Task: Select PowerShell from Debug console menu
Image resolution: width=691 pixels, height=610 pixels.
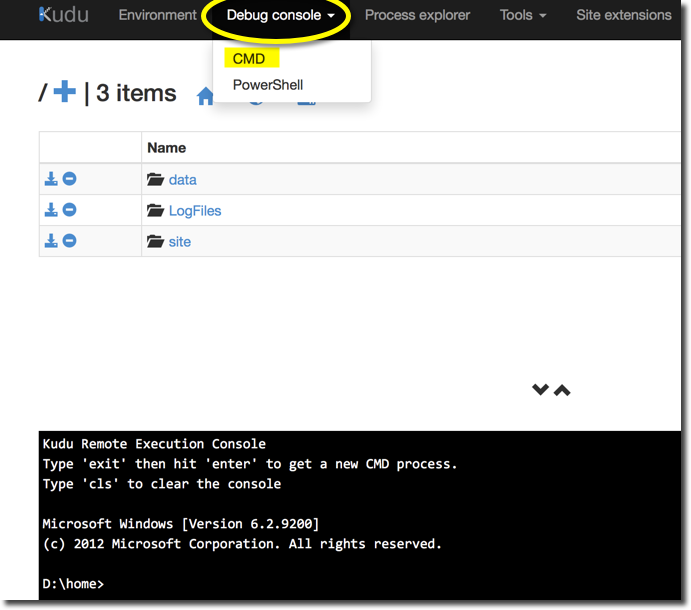Action: tap(268, 85)
